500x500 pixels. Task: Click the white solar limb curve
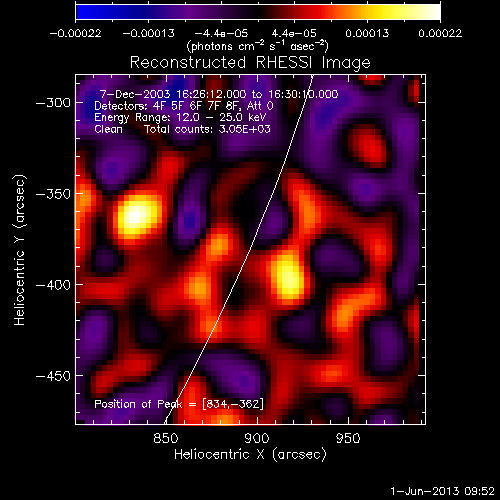[x=239, y=250]
